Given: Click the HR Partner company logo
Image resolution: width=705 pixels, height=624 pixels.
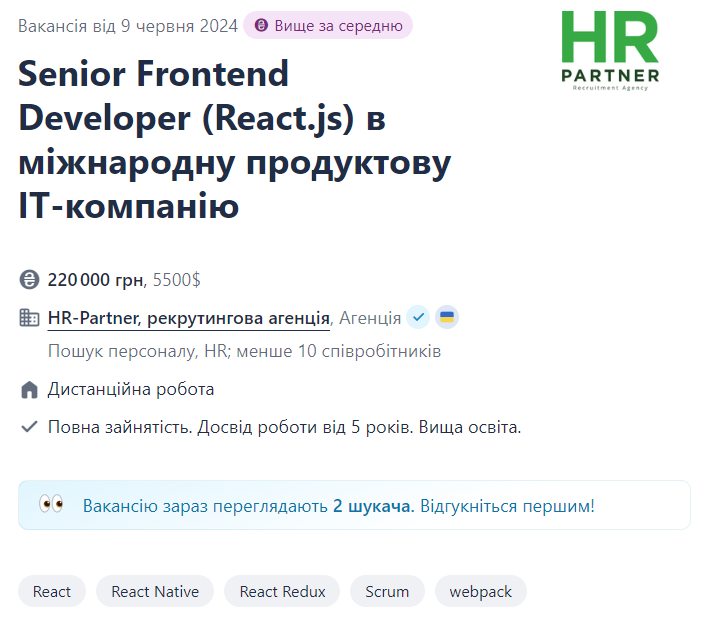Looking at the screenshot, I should pos(610,51).
